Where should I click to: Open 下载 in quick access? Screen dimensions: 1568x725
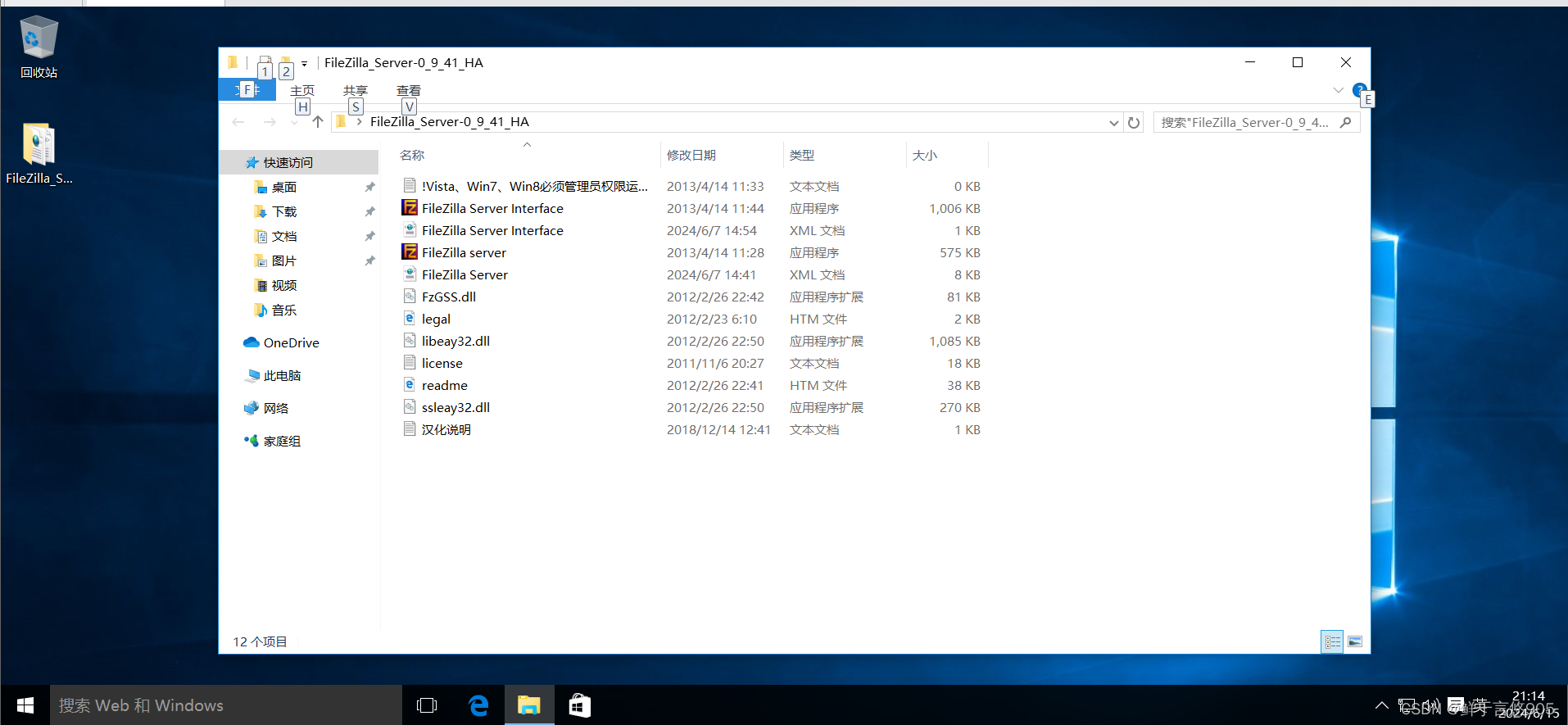[x=284, y=211]
